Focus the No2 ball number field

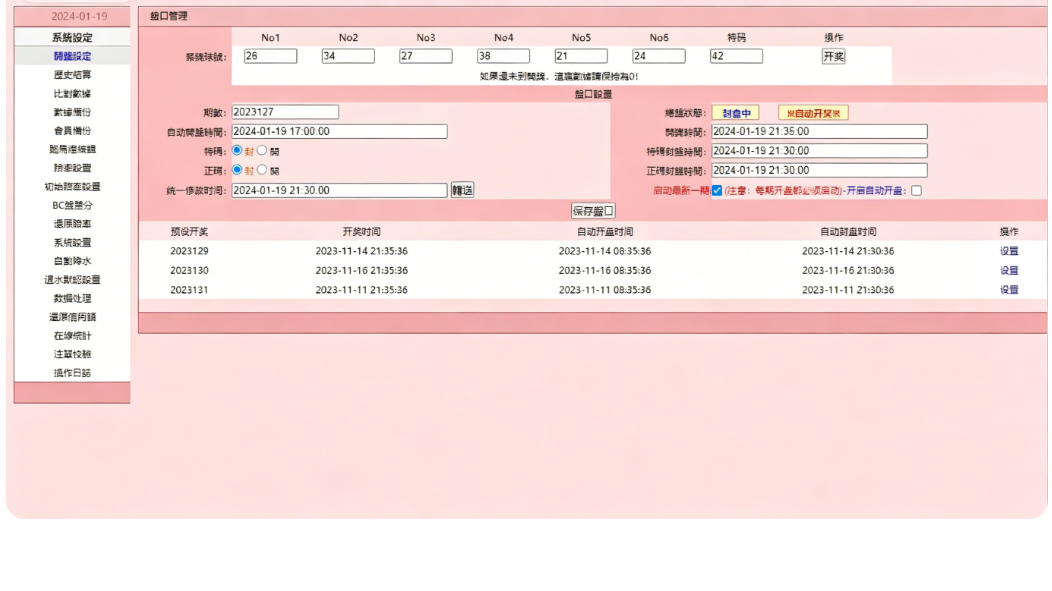pyautogui.click(x=348, y=56)
